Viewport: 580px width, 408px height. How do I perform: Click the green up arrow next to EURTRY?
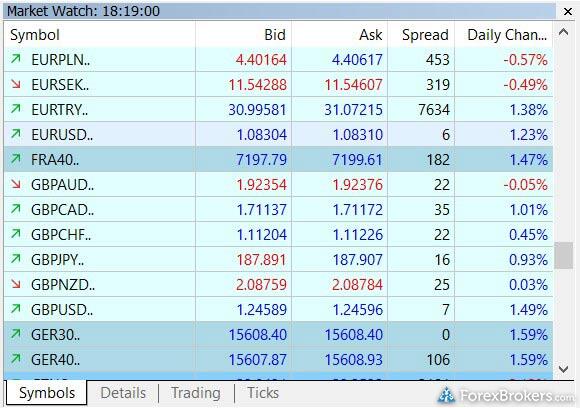tap(16, 109)
